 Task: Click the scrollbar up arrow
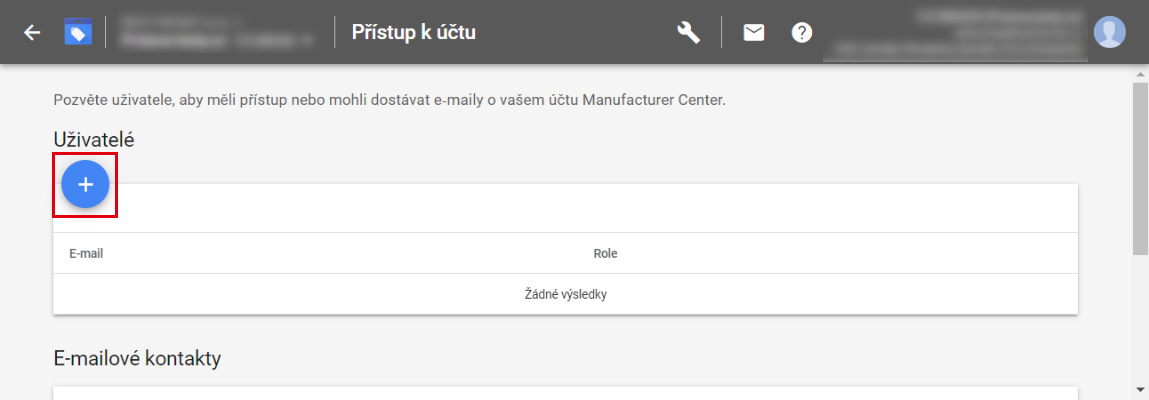coord(1140,75)
